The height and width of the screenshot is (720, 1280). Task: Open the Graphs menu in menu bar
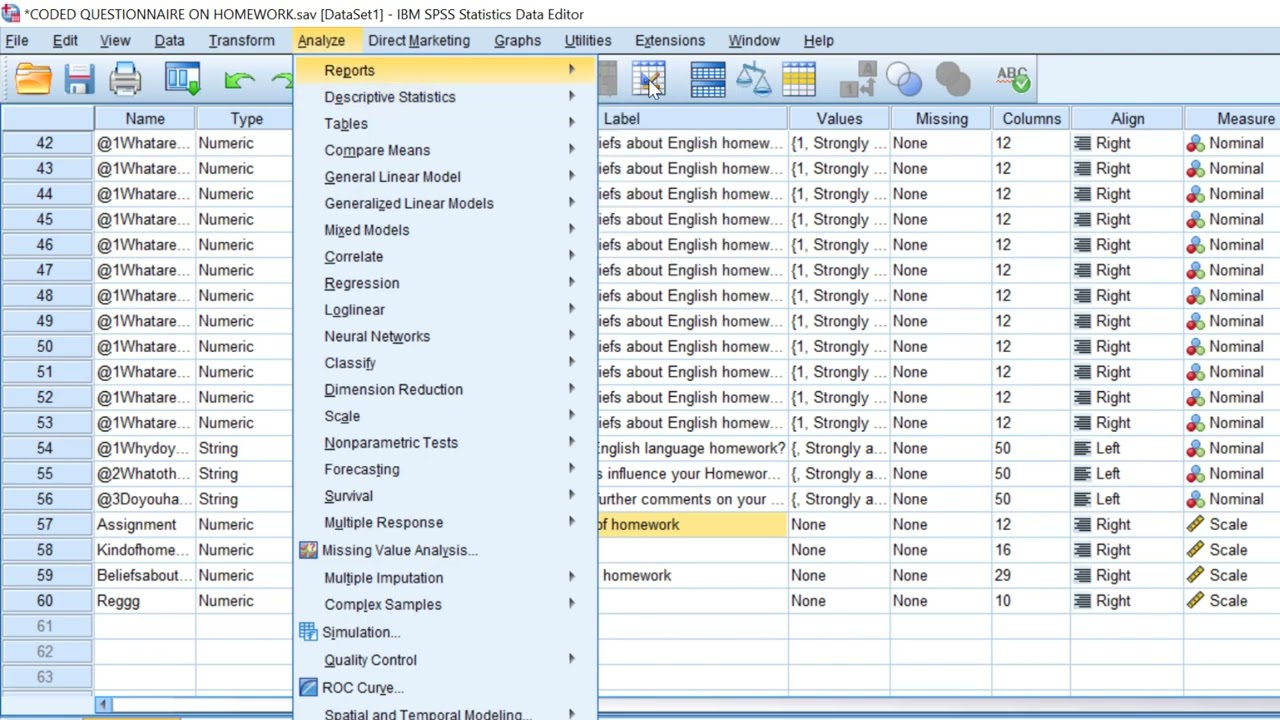tap(517, 40)
